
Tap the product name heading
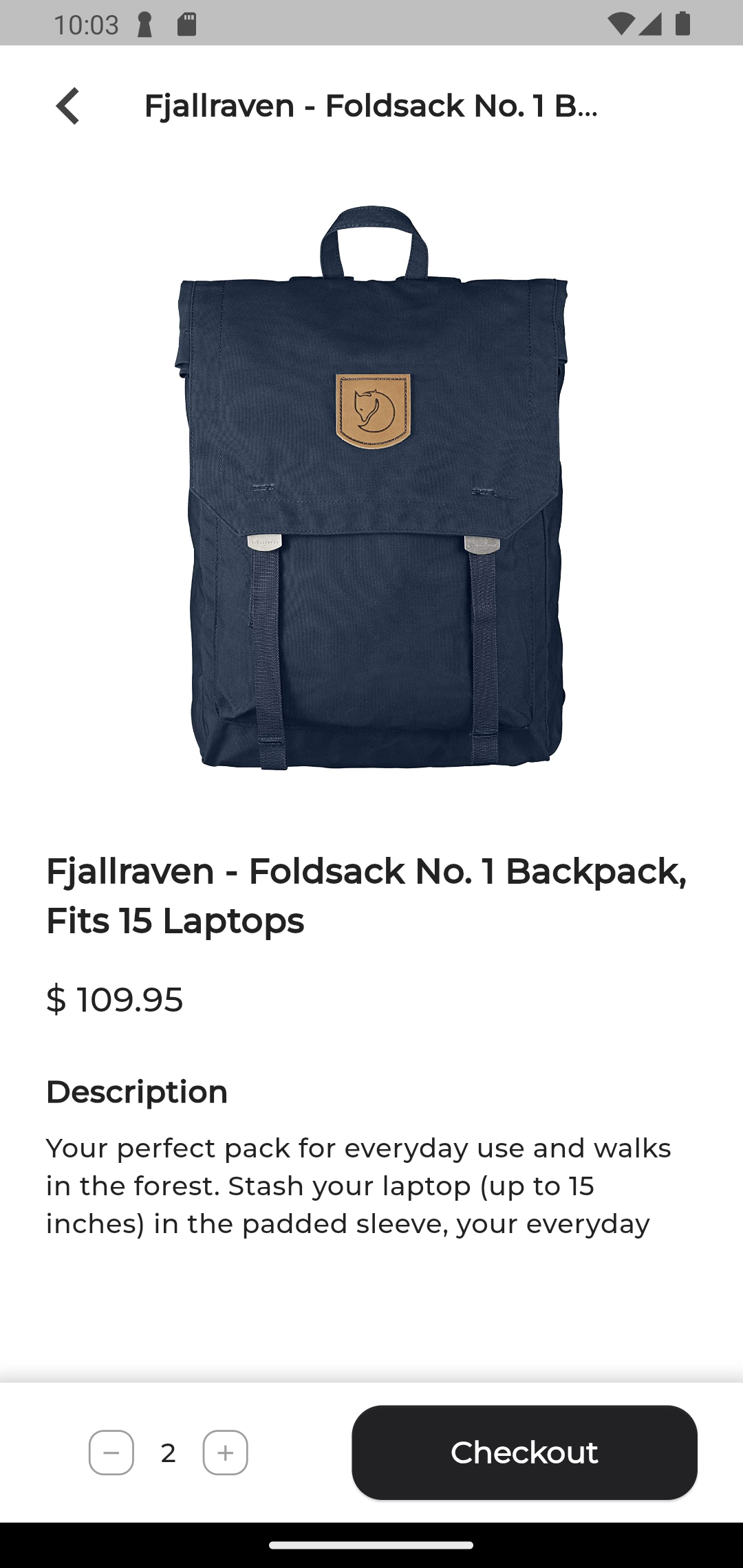pos(366,895)
